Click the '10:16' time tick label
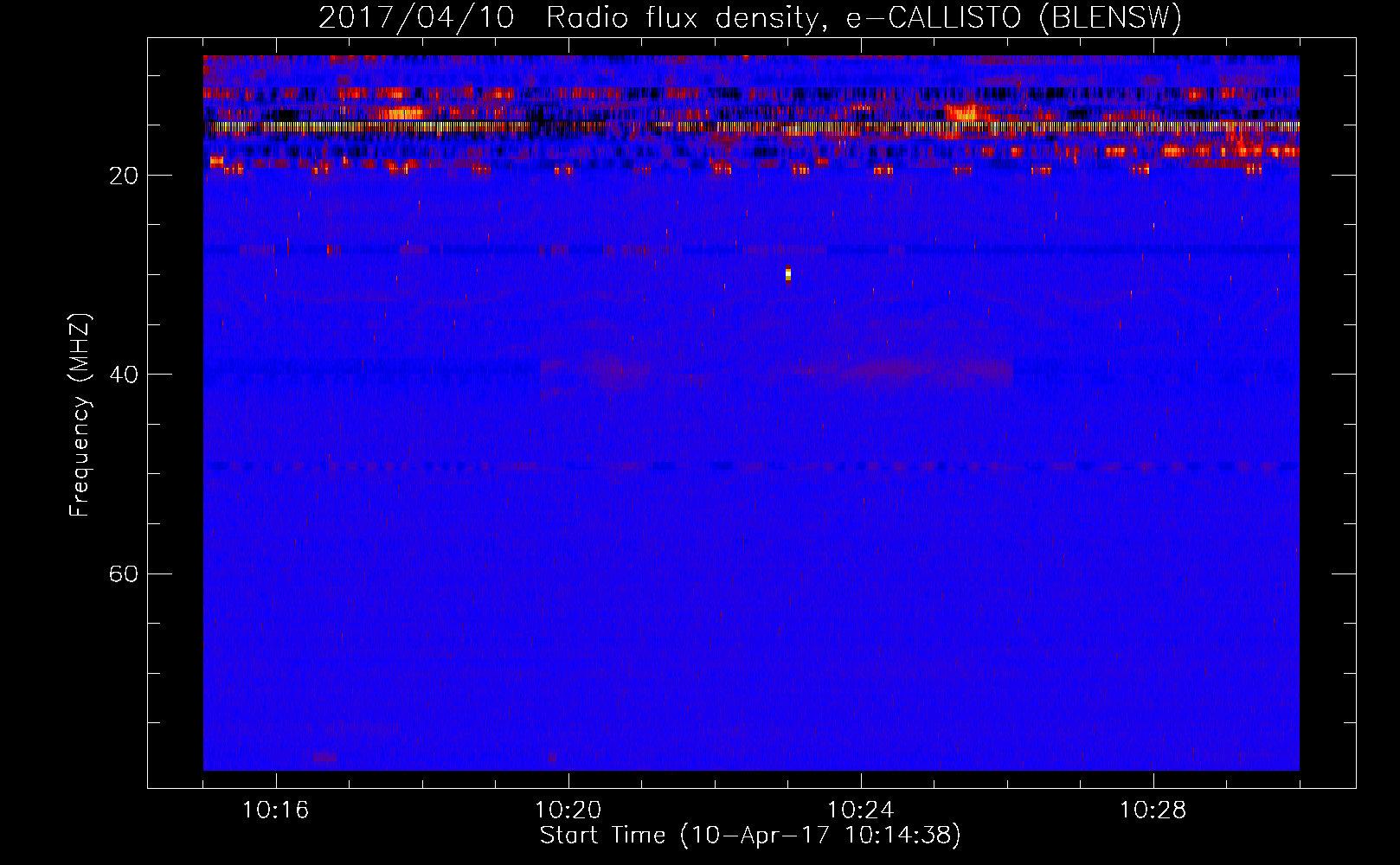1400x865 pixels. click(275, 811)
